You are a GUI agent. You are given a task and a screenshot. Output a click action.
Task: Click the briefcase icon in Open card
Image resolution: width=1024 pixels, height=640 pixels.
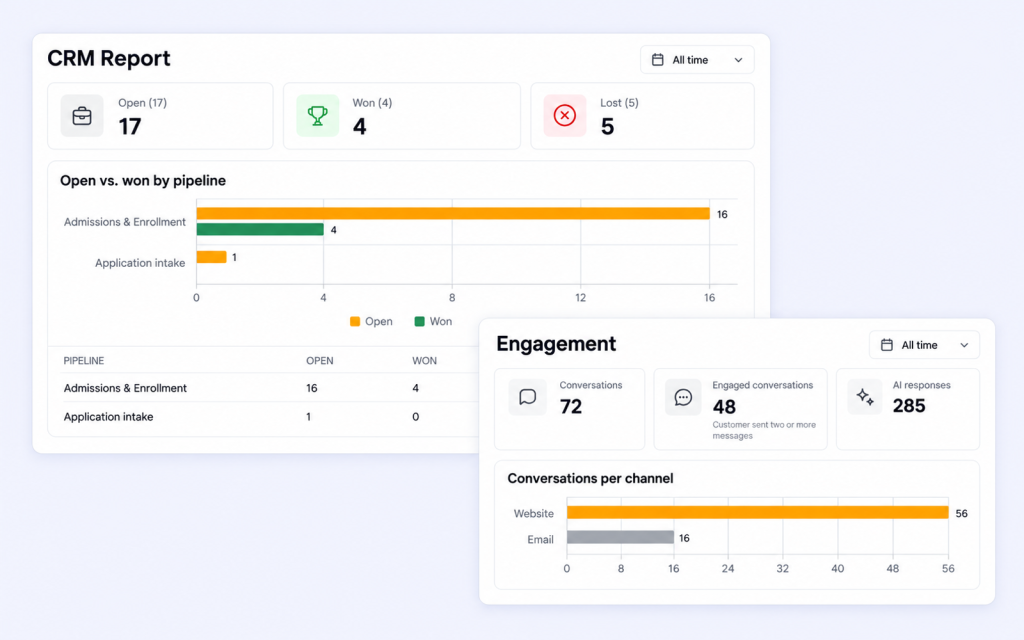click(x=82, y=116)
